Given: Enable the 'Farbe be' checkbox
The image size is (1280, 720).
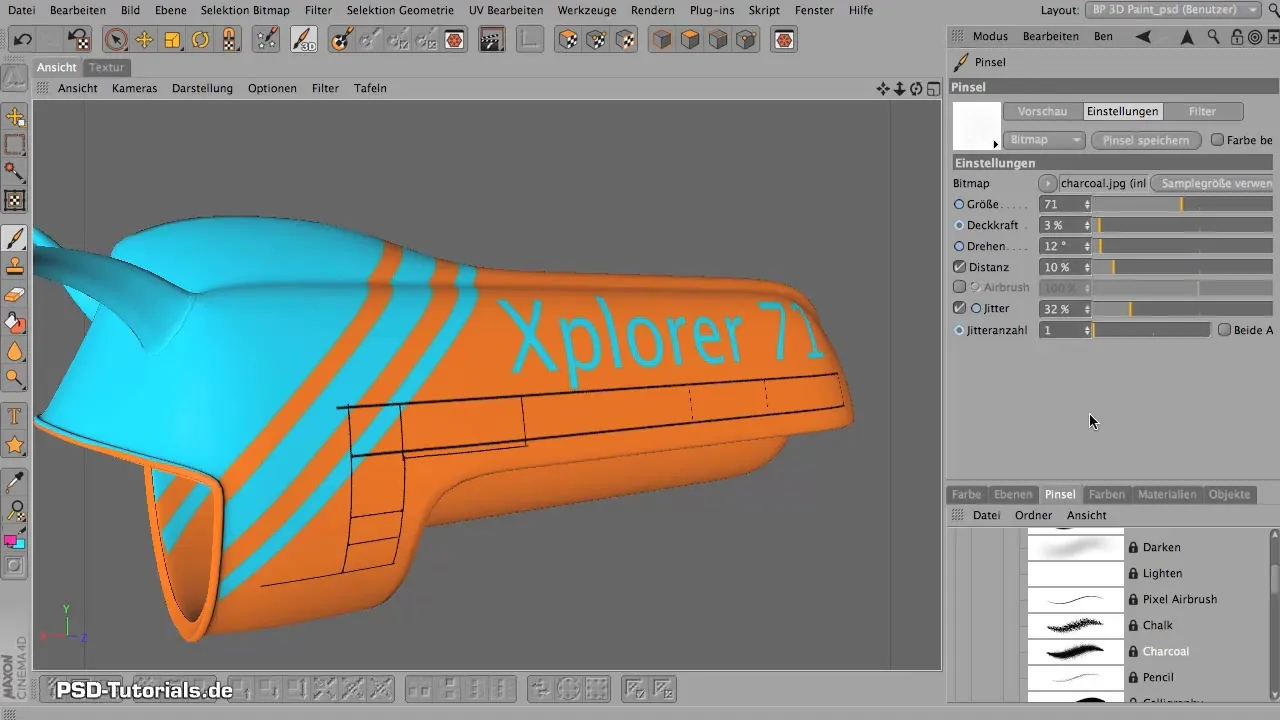Looking at the screenshot, I should click(1217, 140).
